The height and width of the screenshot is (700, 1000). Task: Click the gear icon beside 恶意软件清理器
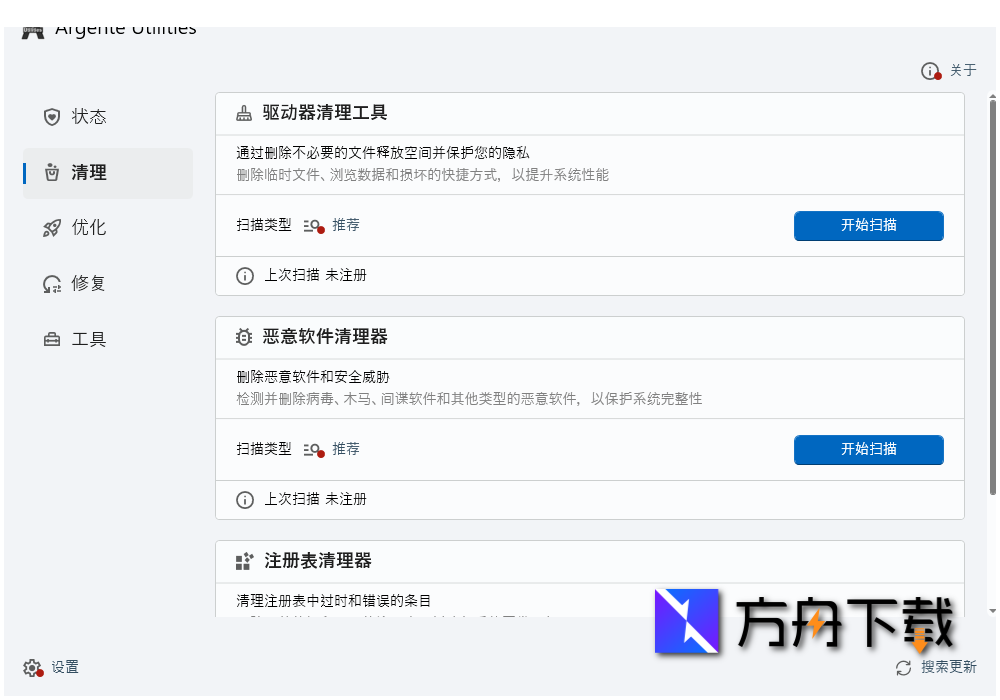[244, 337]
